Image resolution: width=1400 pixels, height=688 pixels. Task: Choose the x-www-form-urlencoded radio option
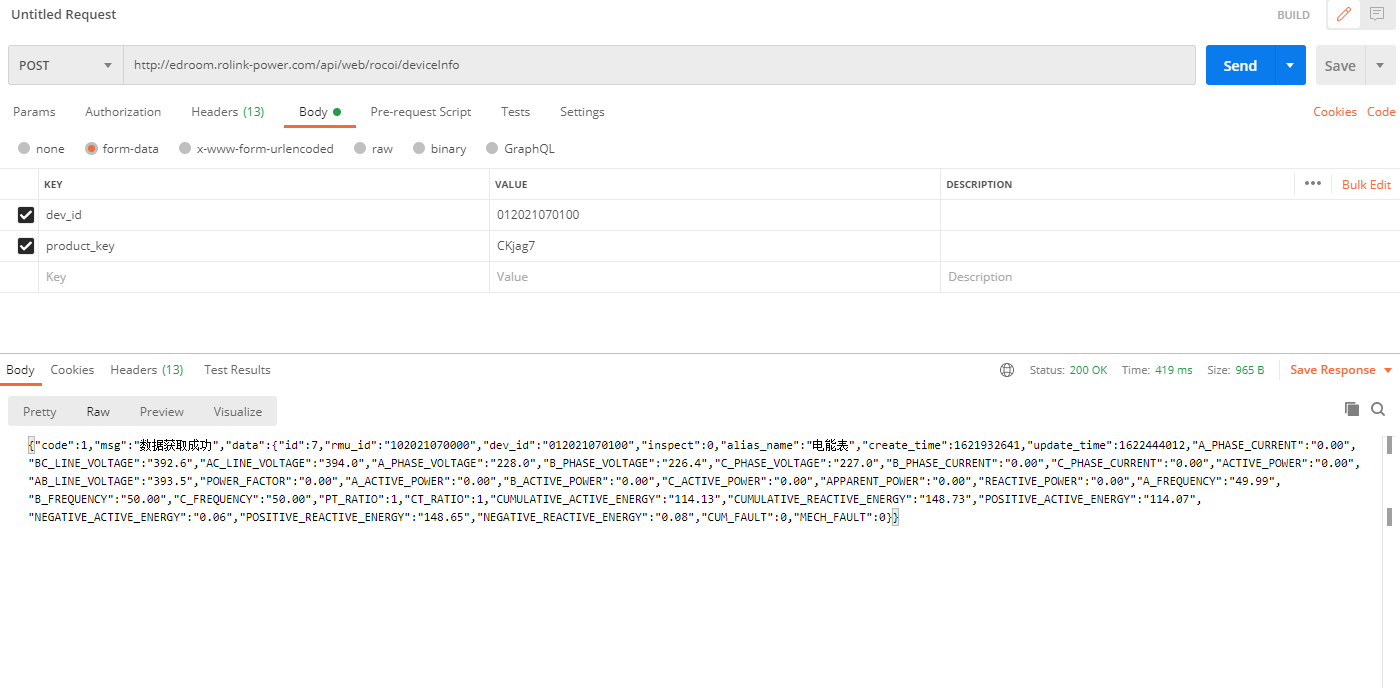tap(185, 149)
